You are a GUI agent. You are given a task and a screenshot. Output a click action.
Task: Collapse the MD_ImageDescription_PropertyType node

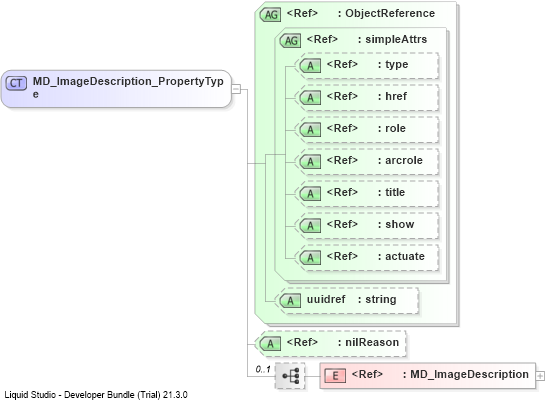point(236,89)
